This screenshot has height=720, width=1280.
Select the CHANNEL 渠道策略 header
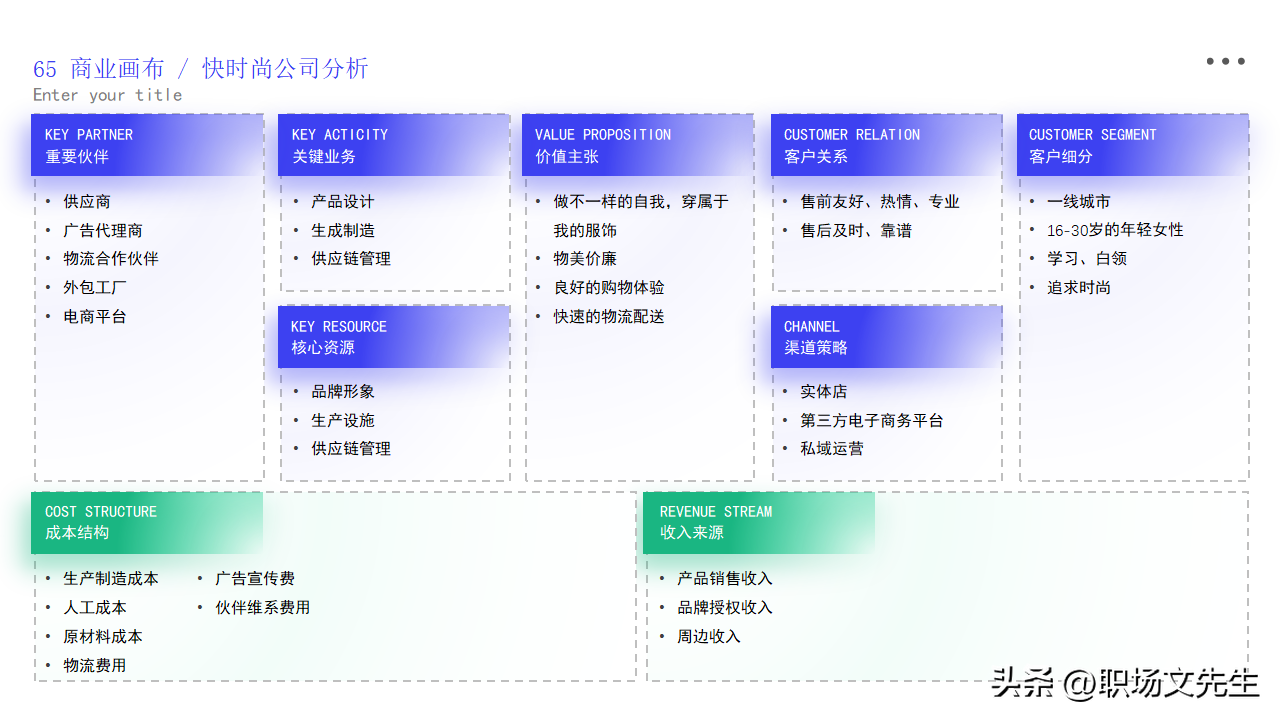pyautogui.click(x=887, y=337)
